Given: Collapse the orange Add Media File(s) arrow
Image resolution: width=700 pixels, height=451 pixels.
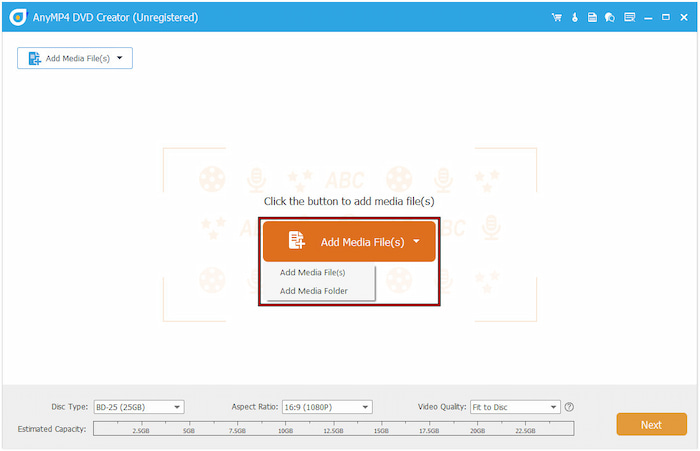Looking at the screenshot, I should click(x=415, y=242).
